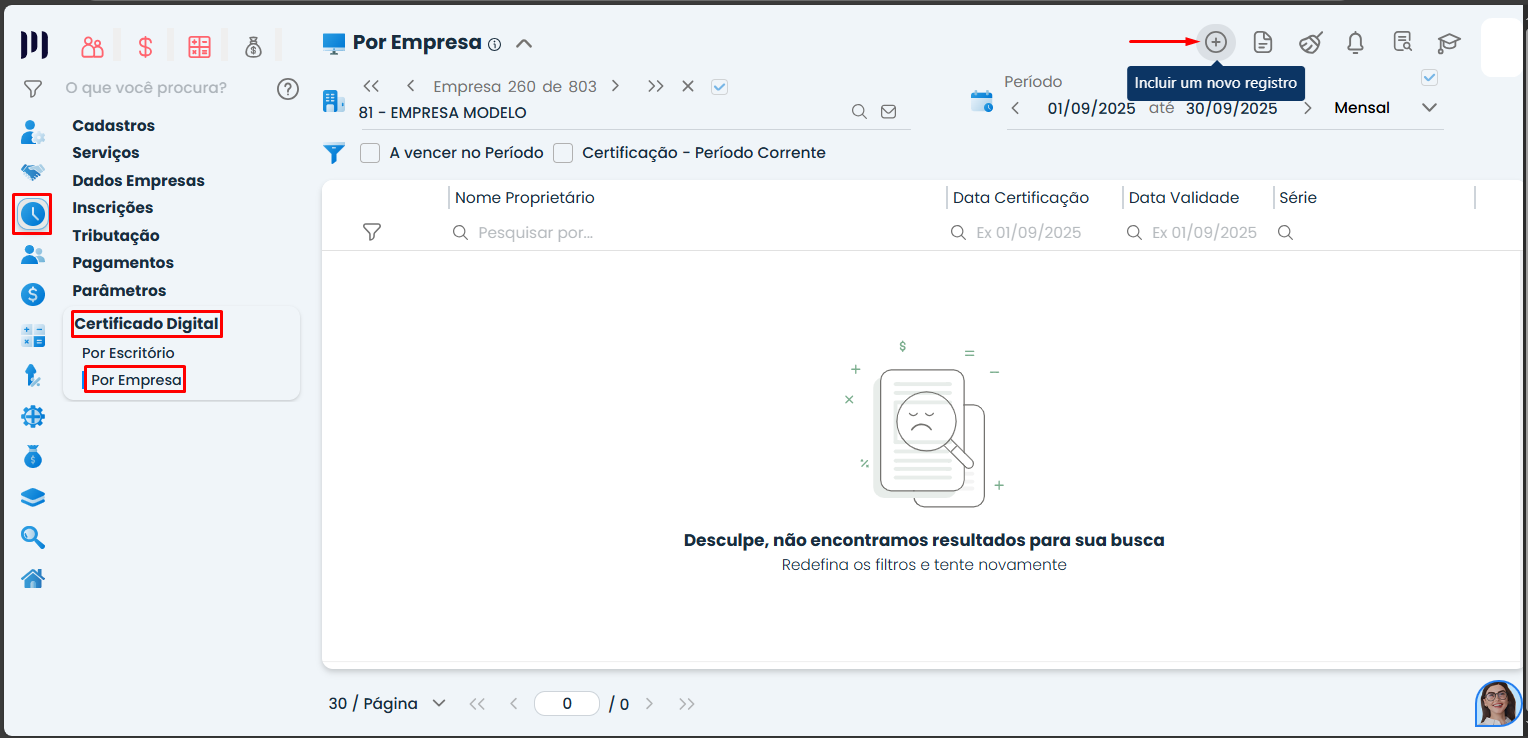The height and width of the screenshot is (738, 1528).
Task: Click the money bag icon in top module bar
Action: (x=253, y=46)
